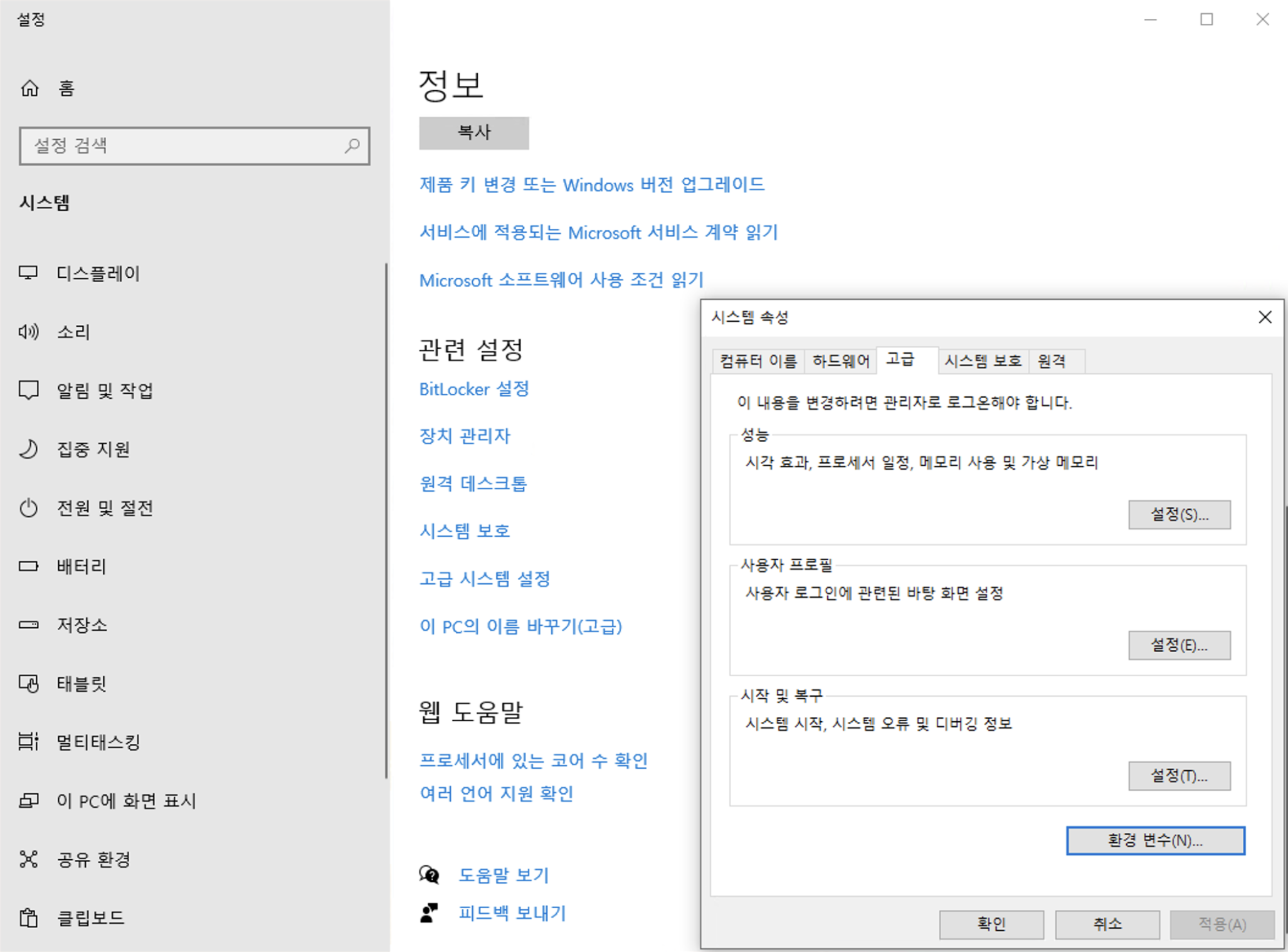
Task: Click the 설정 검색 input field
Action: tap(182, 146)
